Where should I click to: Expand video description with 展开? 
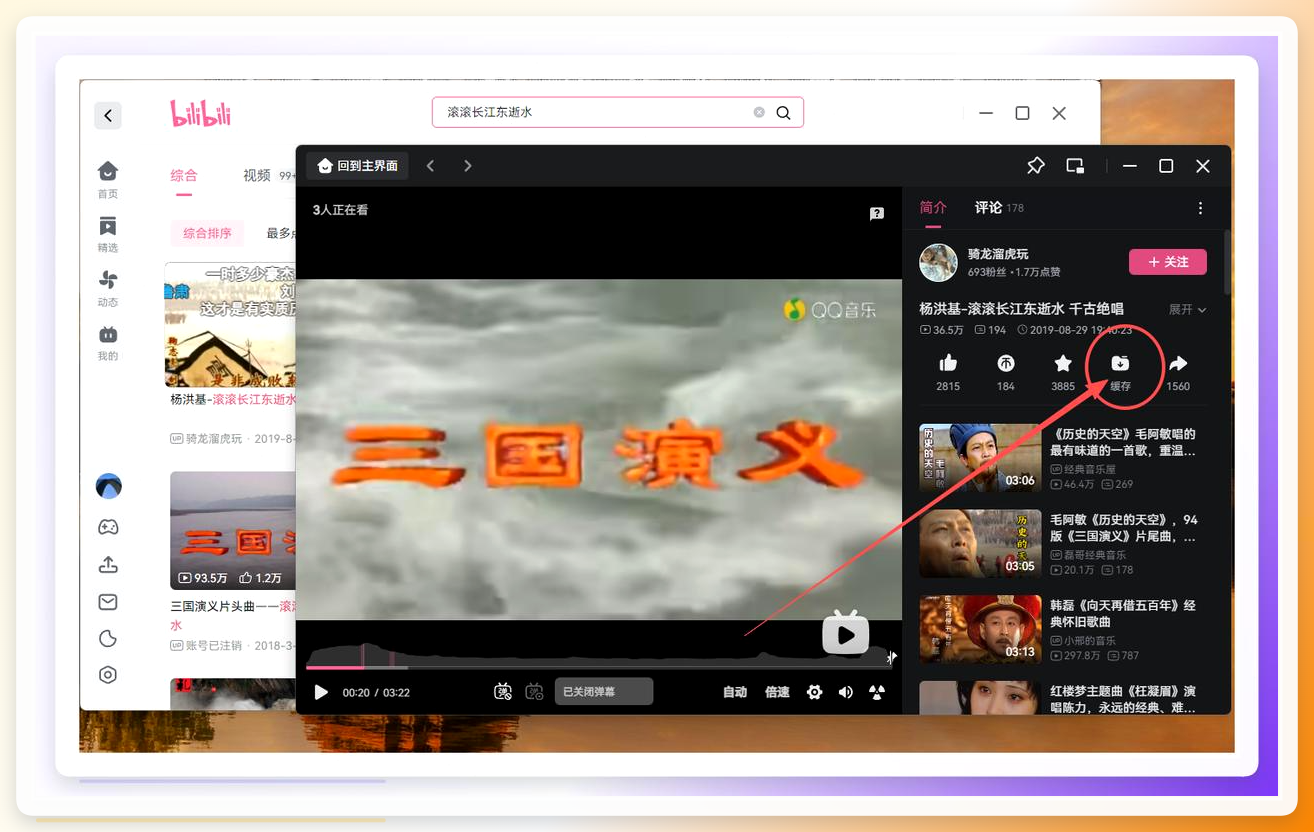[1187, 310]
